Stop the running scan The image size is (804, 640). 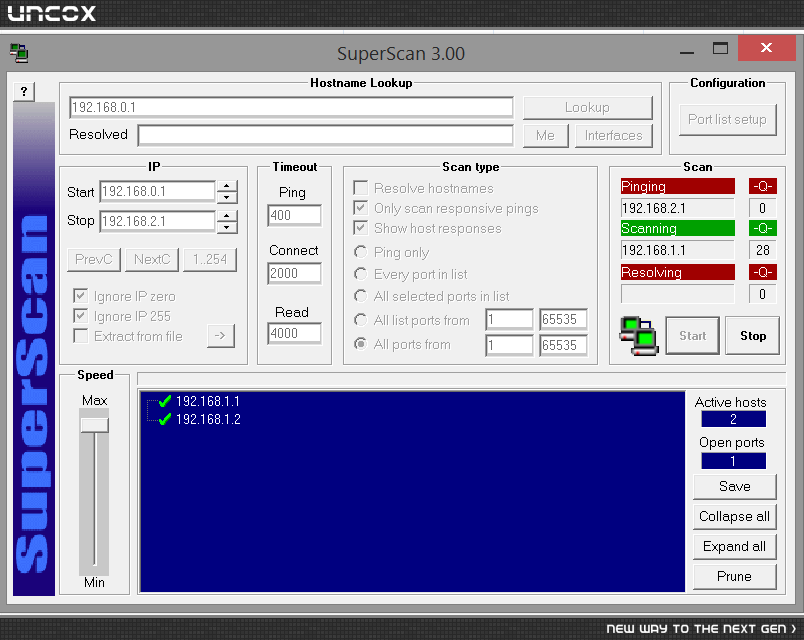click(753, 336)
